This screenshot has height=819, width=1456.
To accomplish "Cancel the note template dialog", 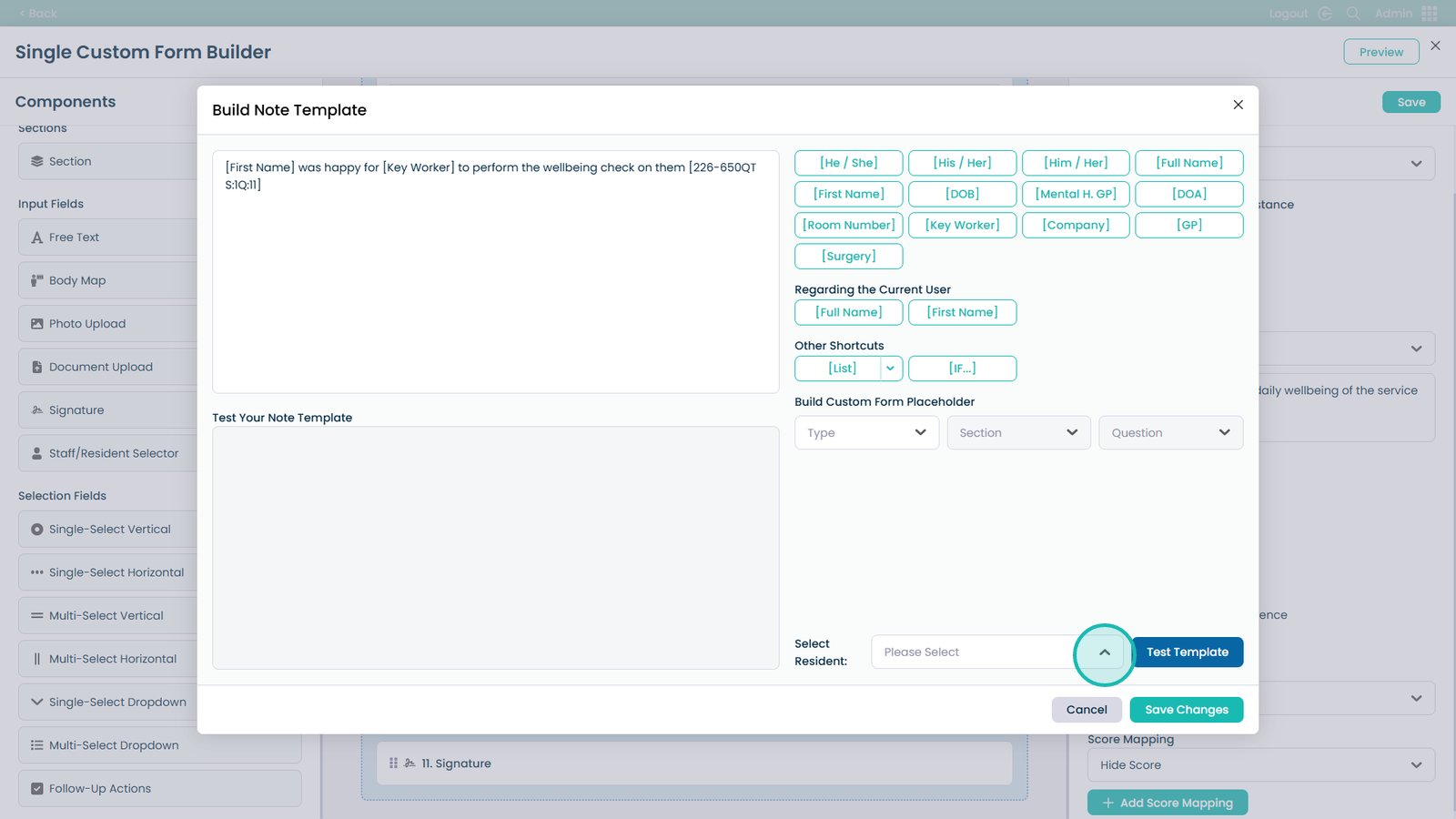I will 1087,710.
